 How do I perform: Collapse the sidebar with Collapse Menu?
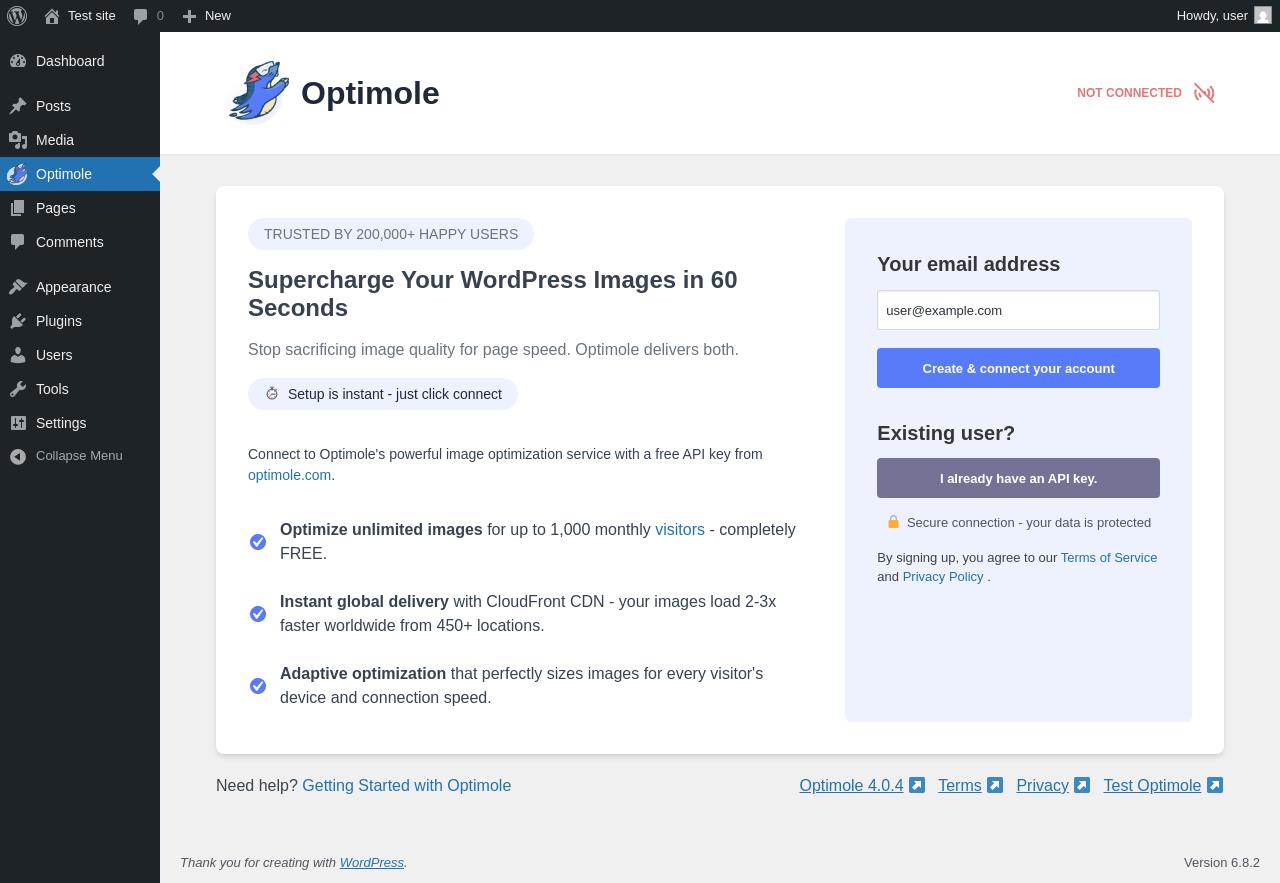[80, 456]
